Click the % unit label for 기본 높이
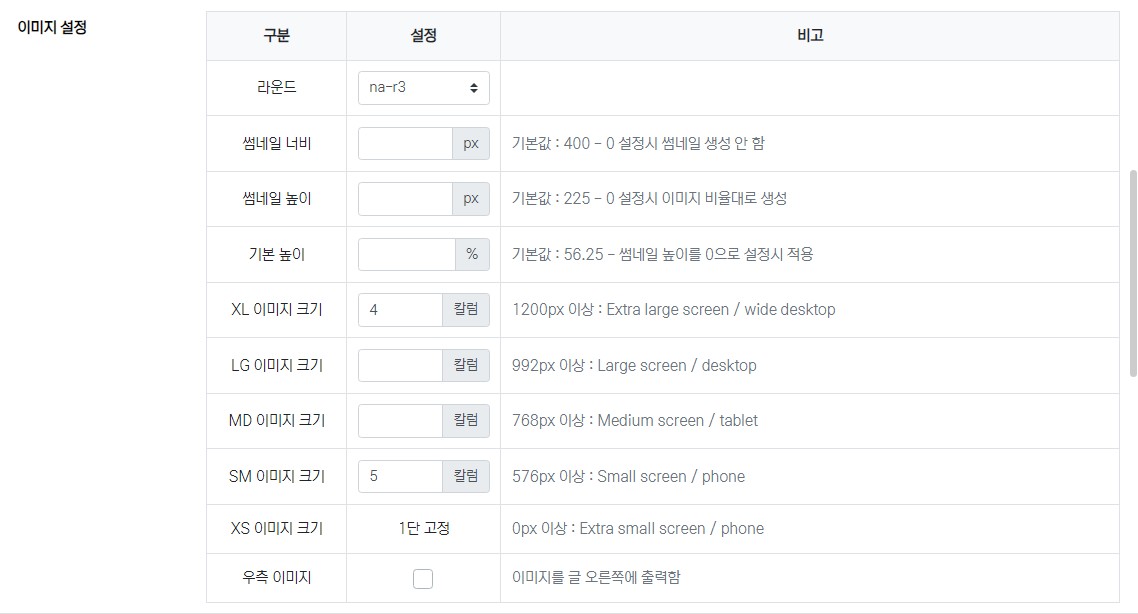 coord(472,255)
